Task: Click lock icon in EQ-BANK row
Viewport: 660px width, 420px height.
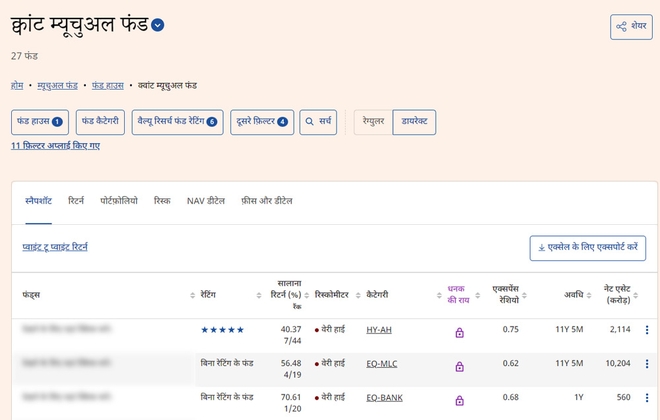Action: pyautogui.click(x=460, y=398)
